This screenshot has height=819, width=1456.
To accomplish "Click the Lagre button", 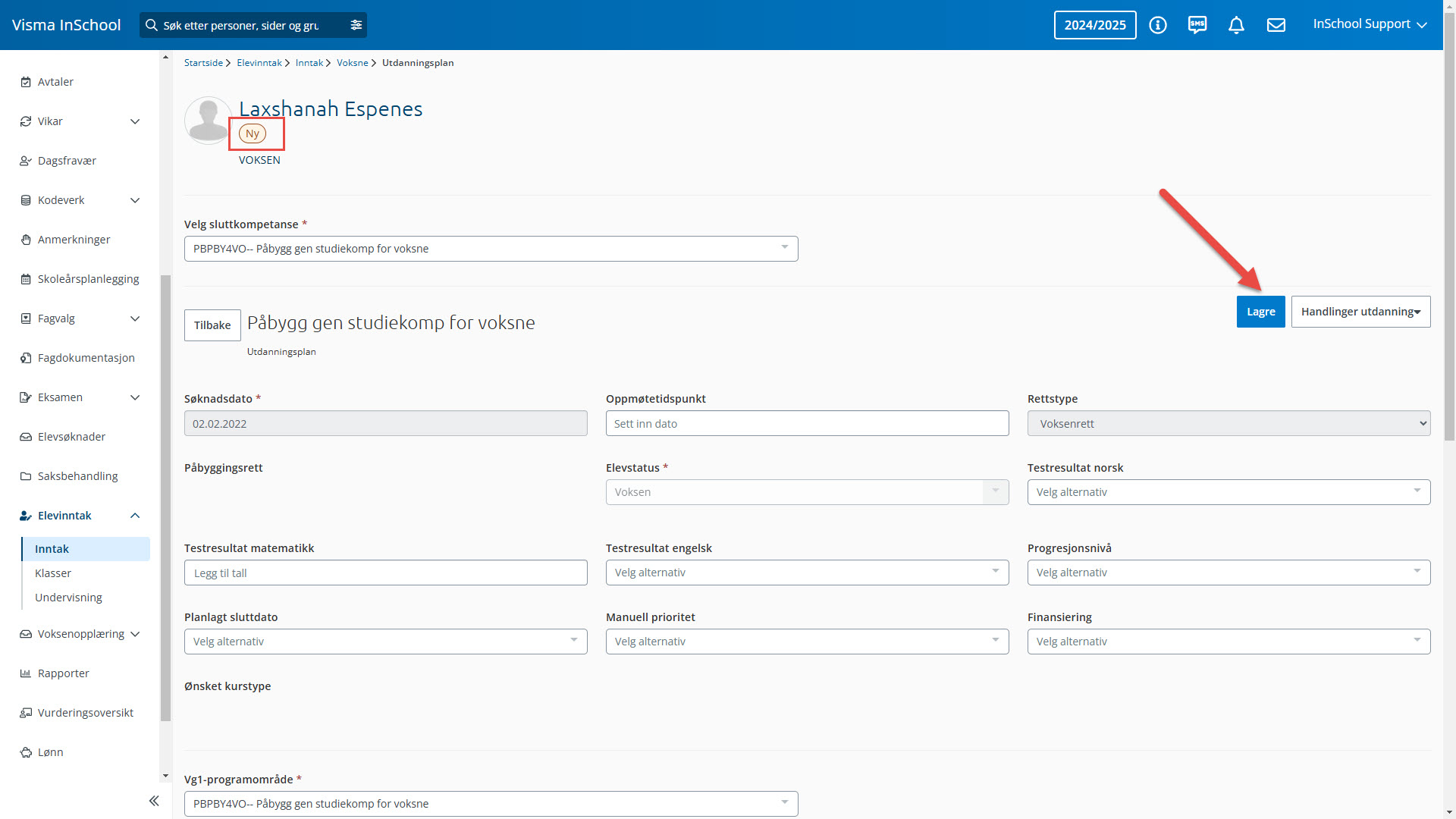I will point(1260,312).
